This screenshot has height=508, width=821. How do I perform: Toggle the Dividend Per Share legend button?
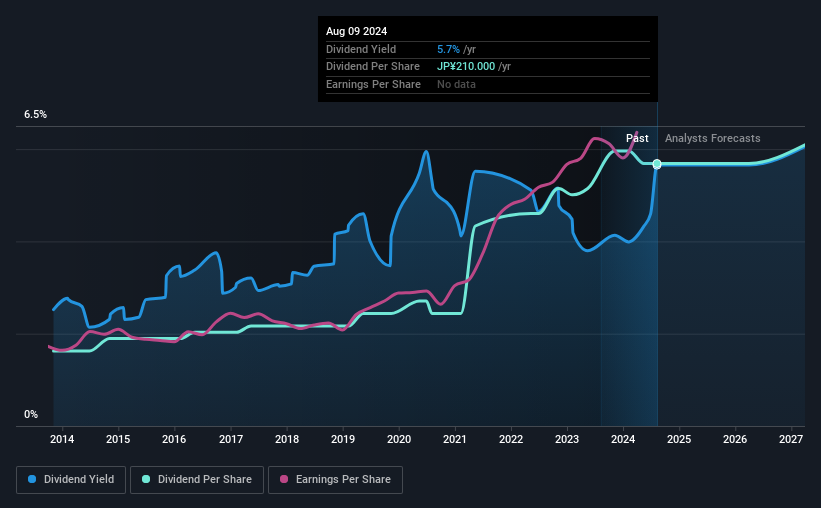[x=199, y=480]
